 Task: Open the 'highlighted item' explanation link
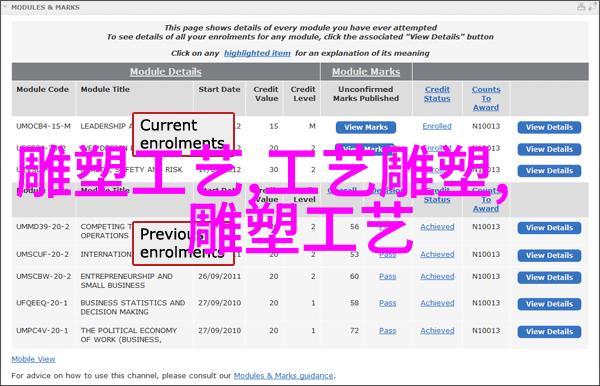257,53
